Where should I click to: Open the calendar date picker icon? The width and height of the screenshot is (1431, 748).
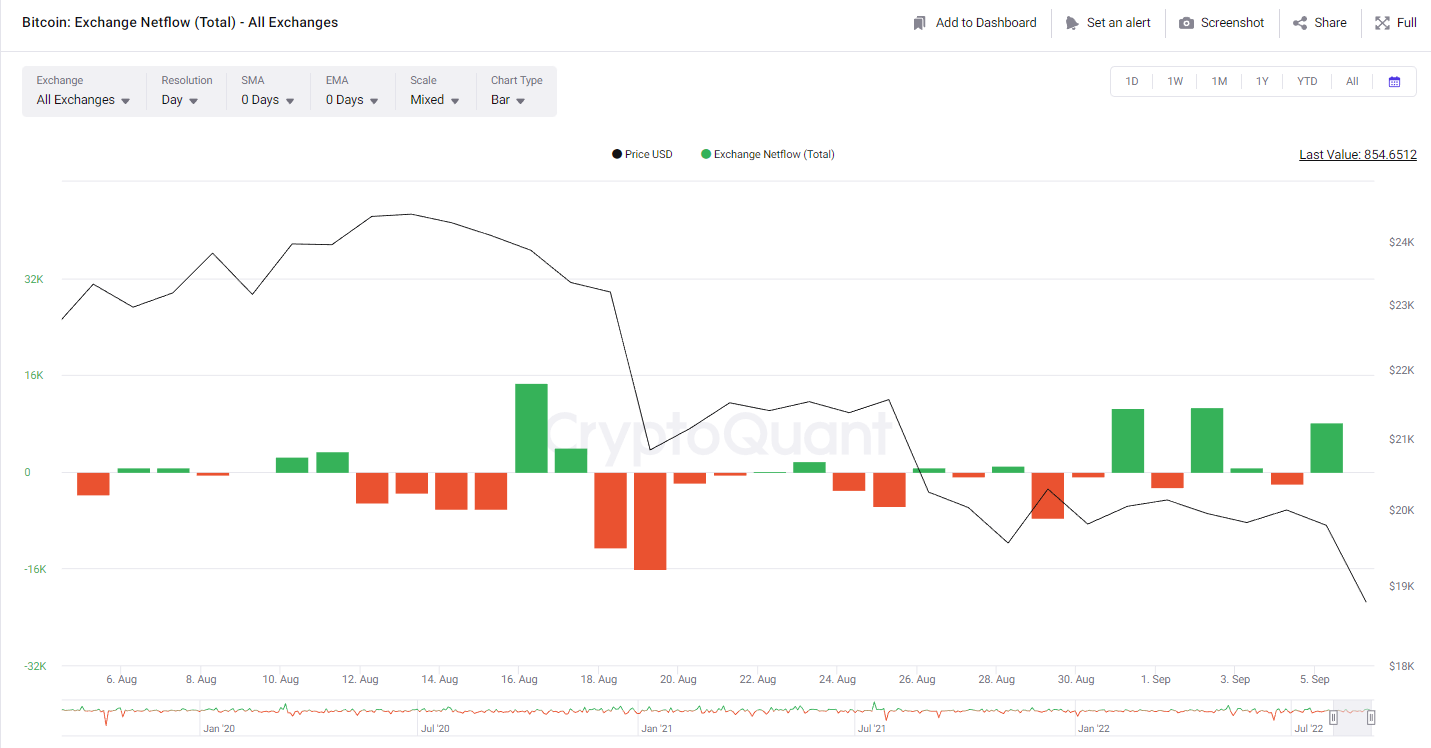tap(1394, 82)
